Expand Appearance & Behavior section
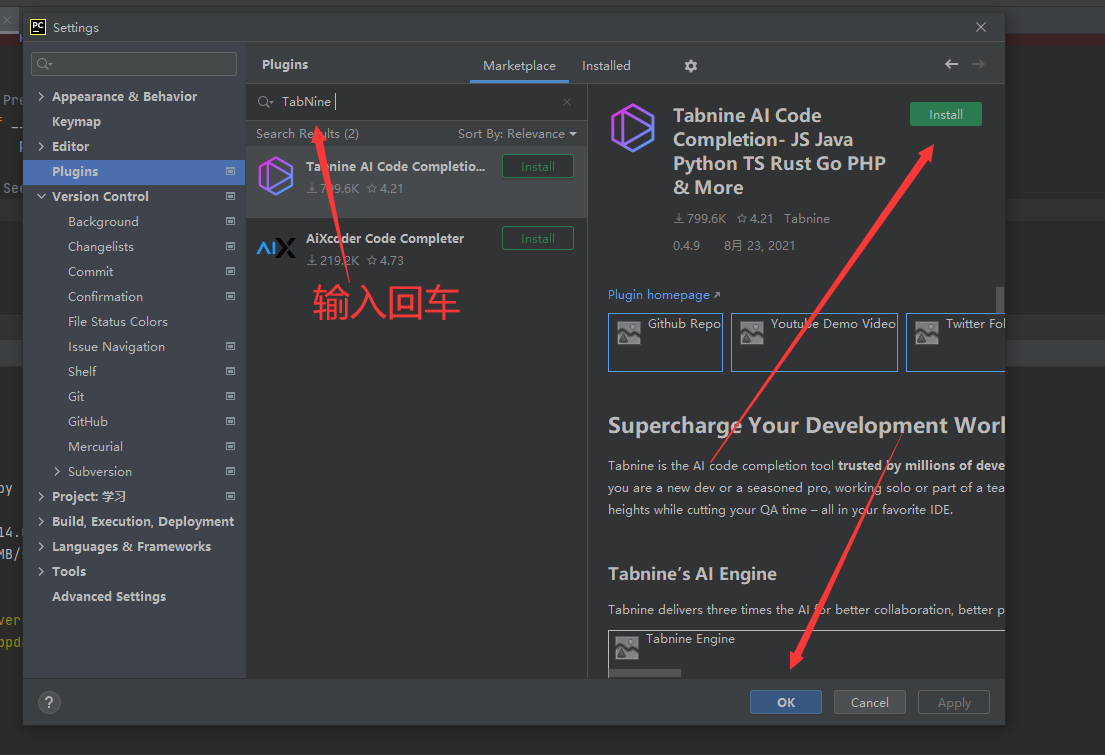Screen dimensions: 1105x755 41,97
